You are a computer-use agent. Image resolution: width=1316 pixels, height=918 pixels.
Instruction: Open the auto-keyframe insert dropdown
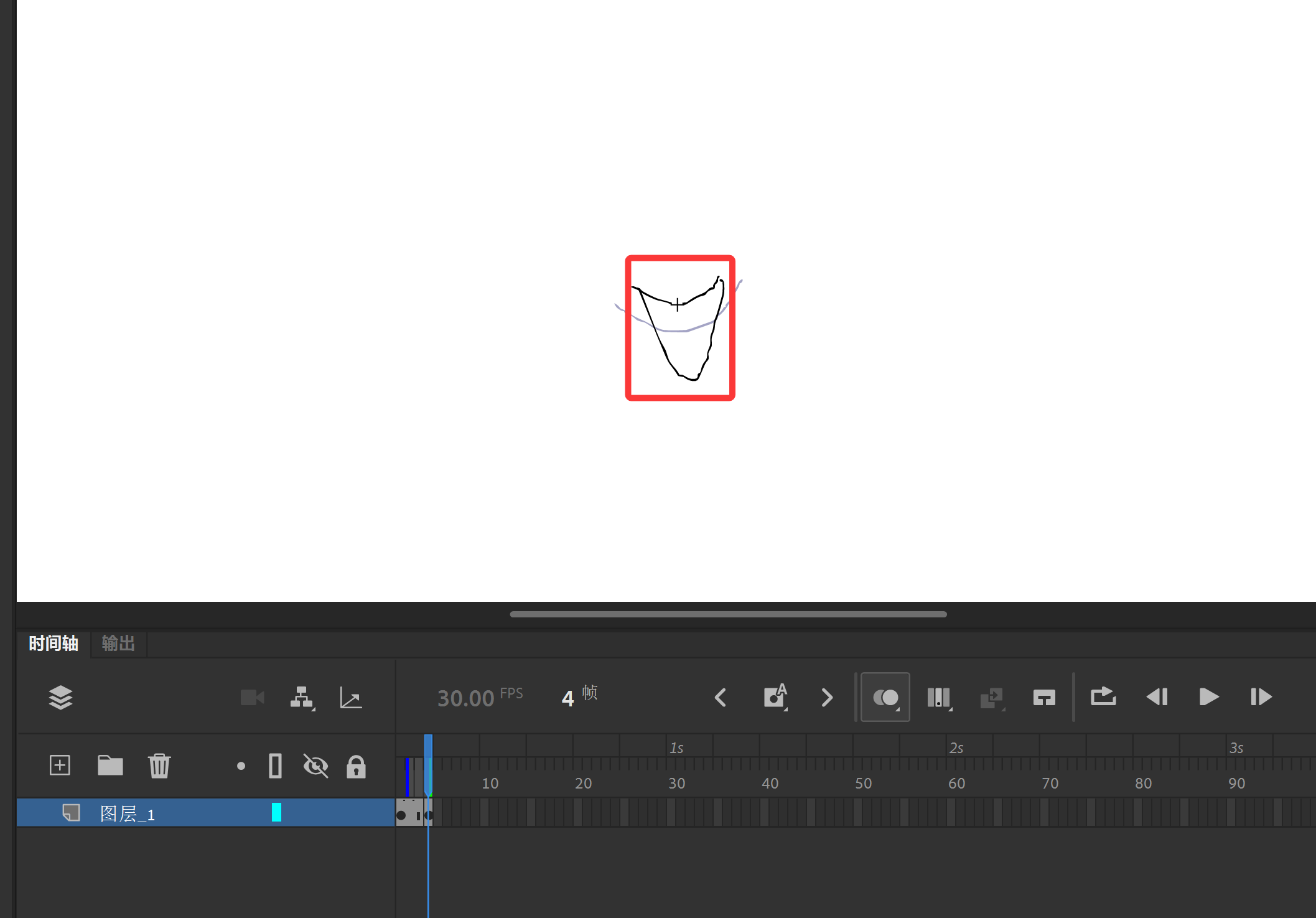[775, 697]
